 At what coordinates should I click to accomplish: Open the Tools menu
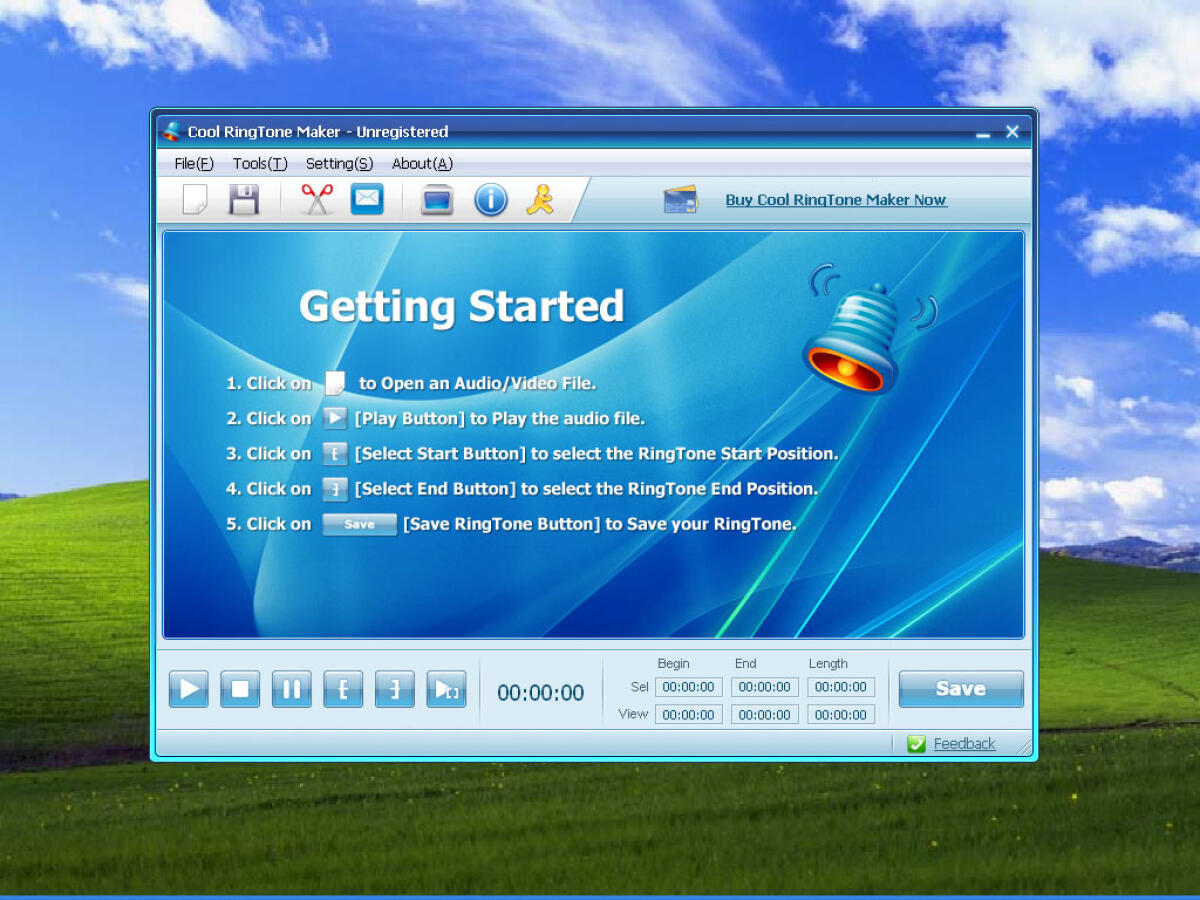pyautogui.click(x=260, y=163)
